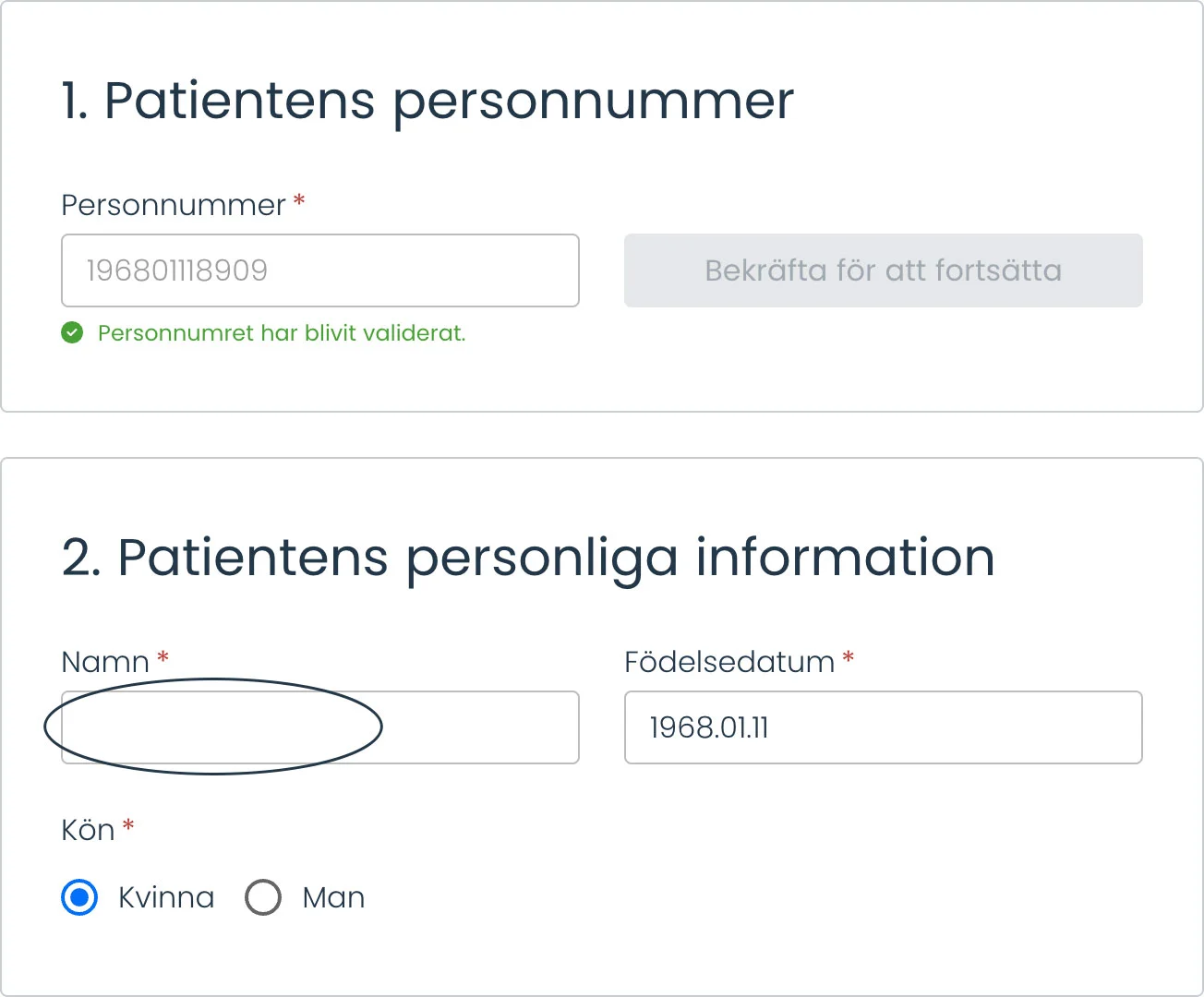This screenshot has width=1204, height=997.
Task: Select the Man radio button
Action: 263,897
